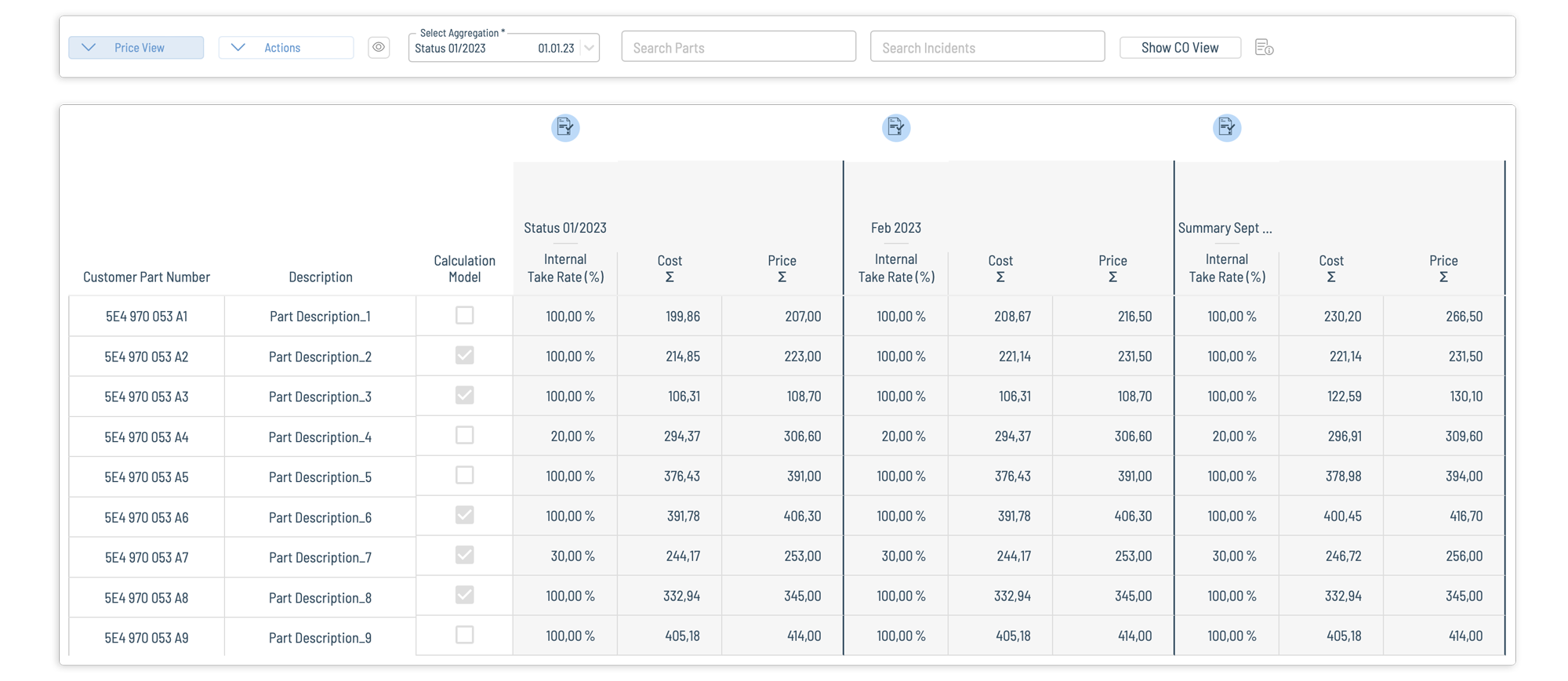Click the eye visibility icon in toolbar
Viewport: 1568px width, 681px height.
click(x=379, y=48)
